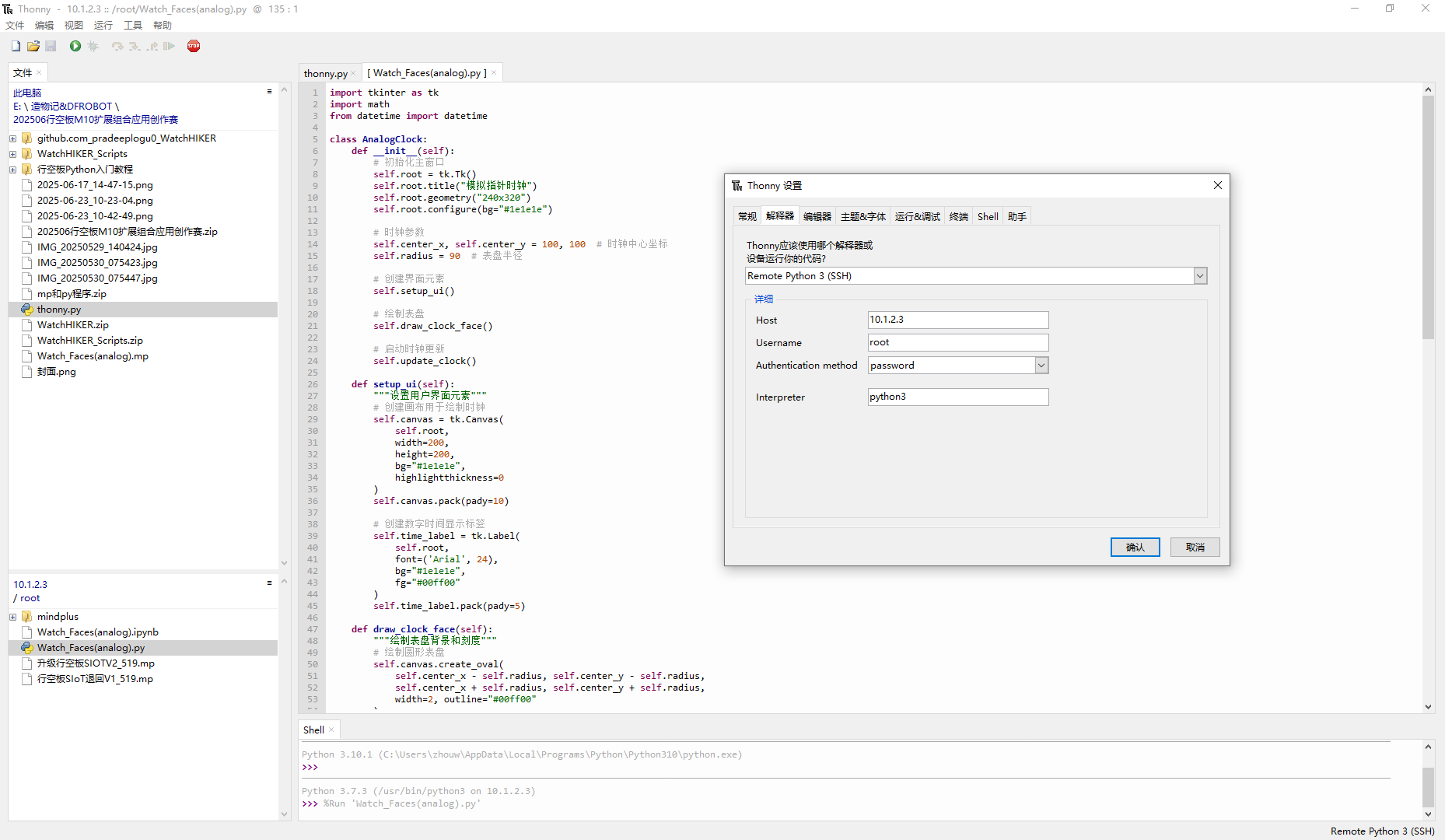The width and height of the screenshot is (1445, 840).
Task: Open the interpreter selection dropdown
Action: coord(1200,276)
